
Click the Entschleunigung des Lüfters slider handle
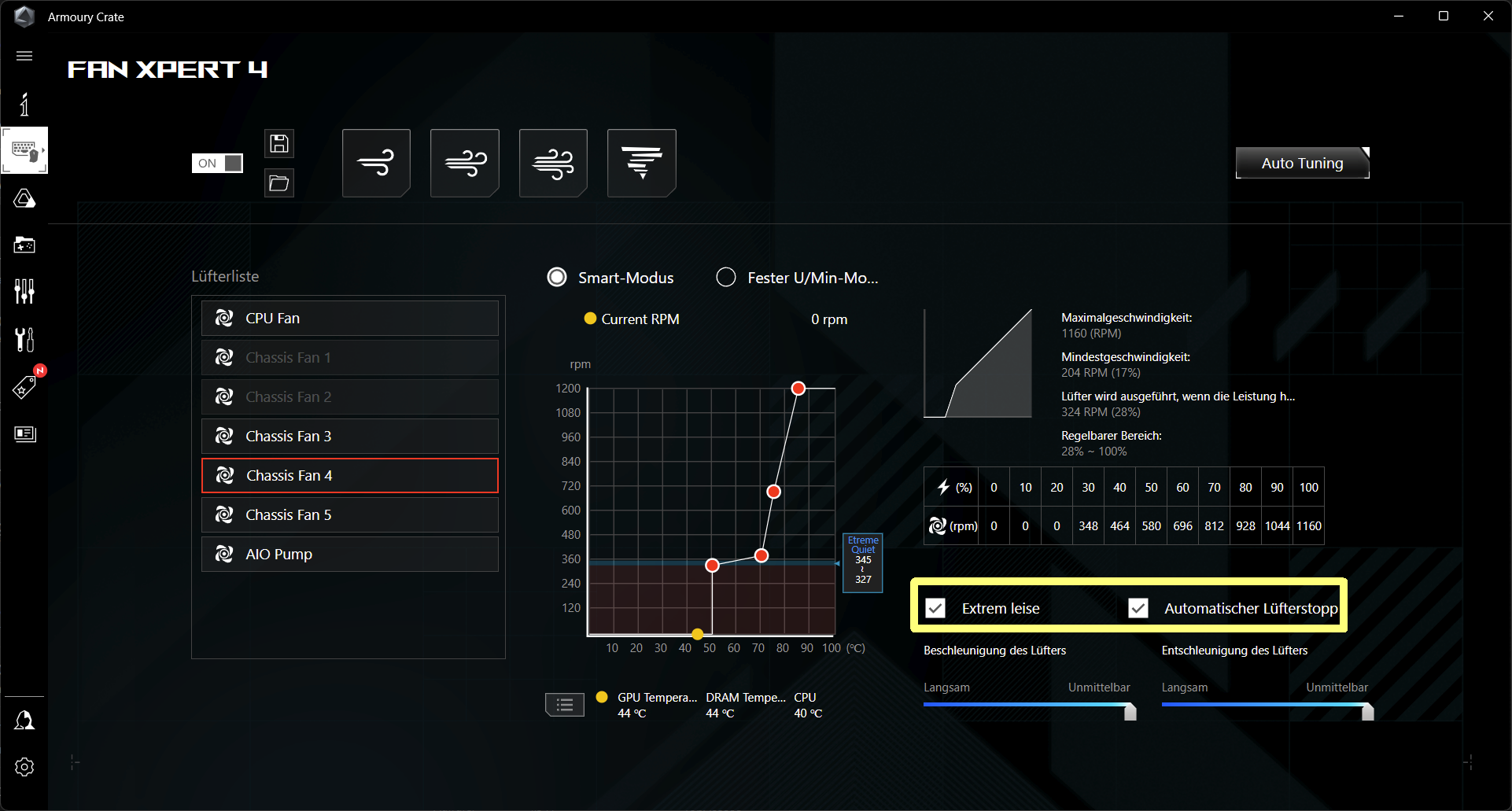coord(1368,712)
